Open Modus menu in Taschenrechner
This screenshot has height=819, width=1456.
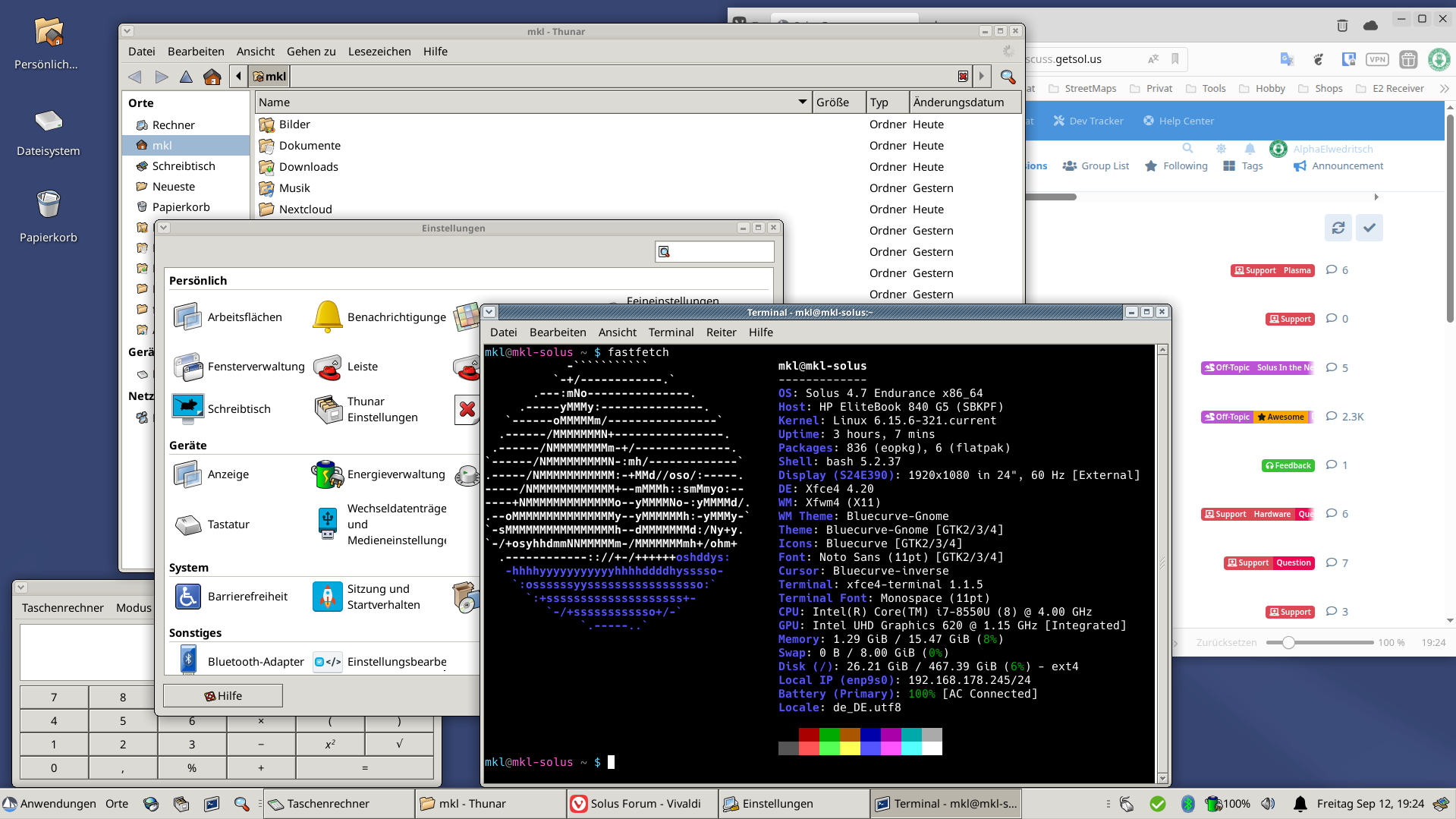[x=134, y=608]
